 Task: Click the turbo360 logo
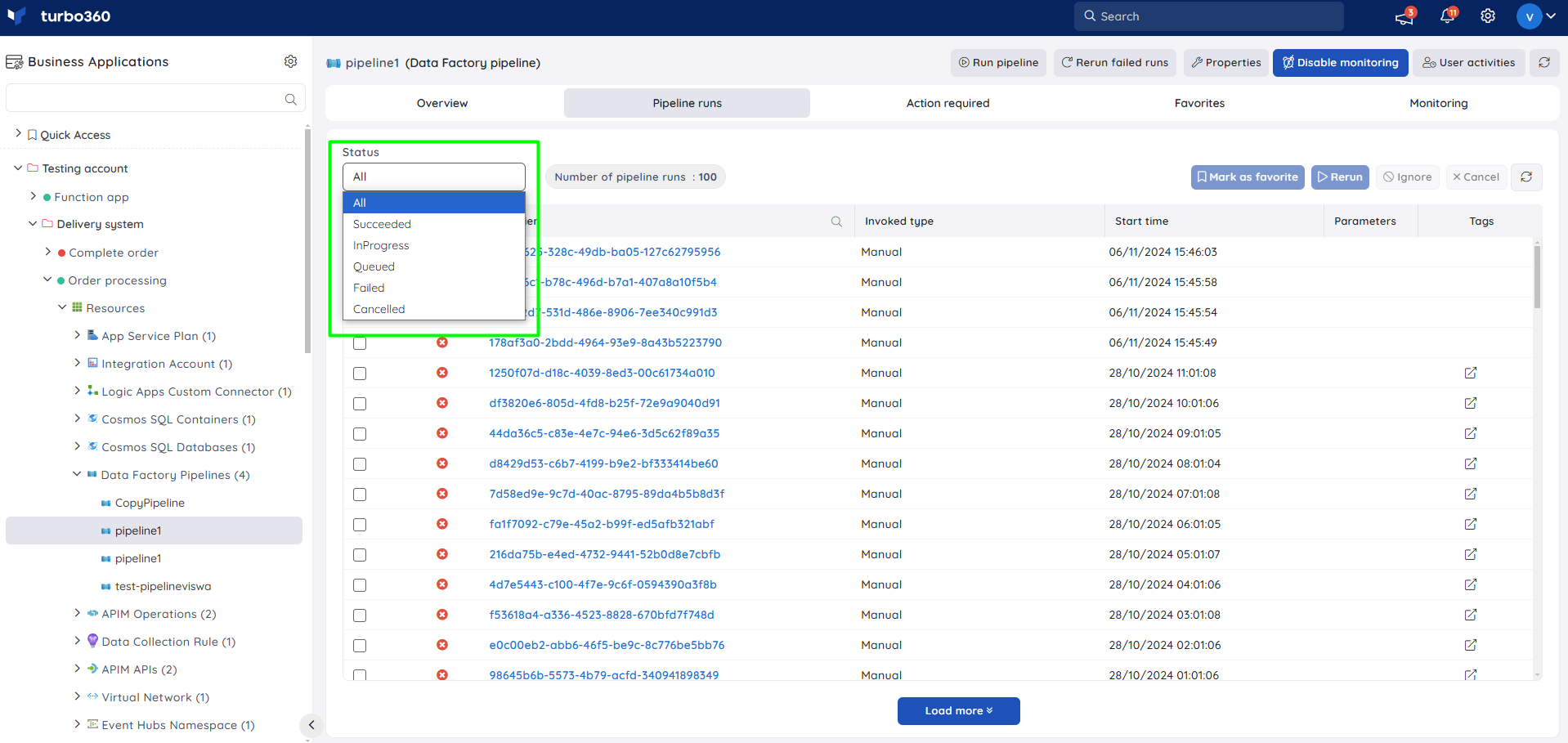click(x=59, y=16)
